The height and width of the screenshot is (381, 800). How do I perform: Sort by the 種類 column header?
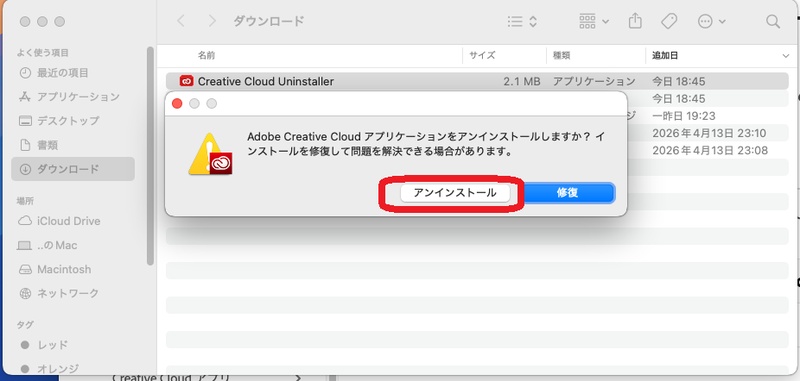click(x=561, y=56)
